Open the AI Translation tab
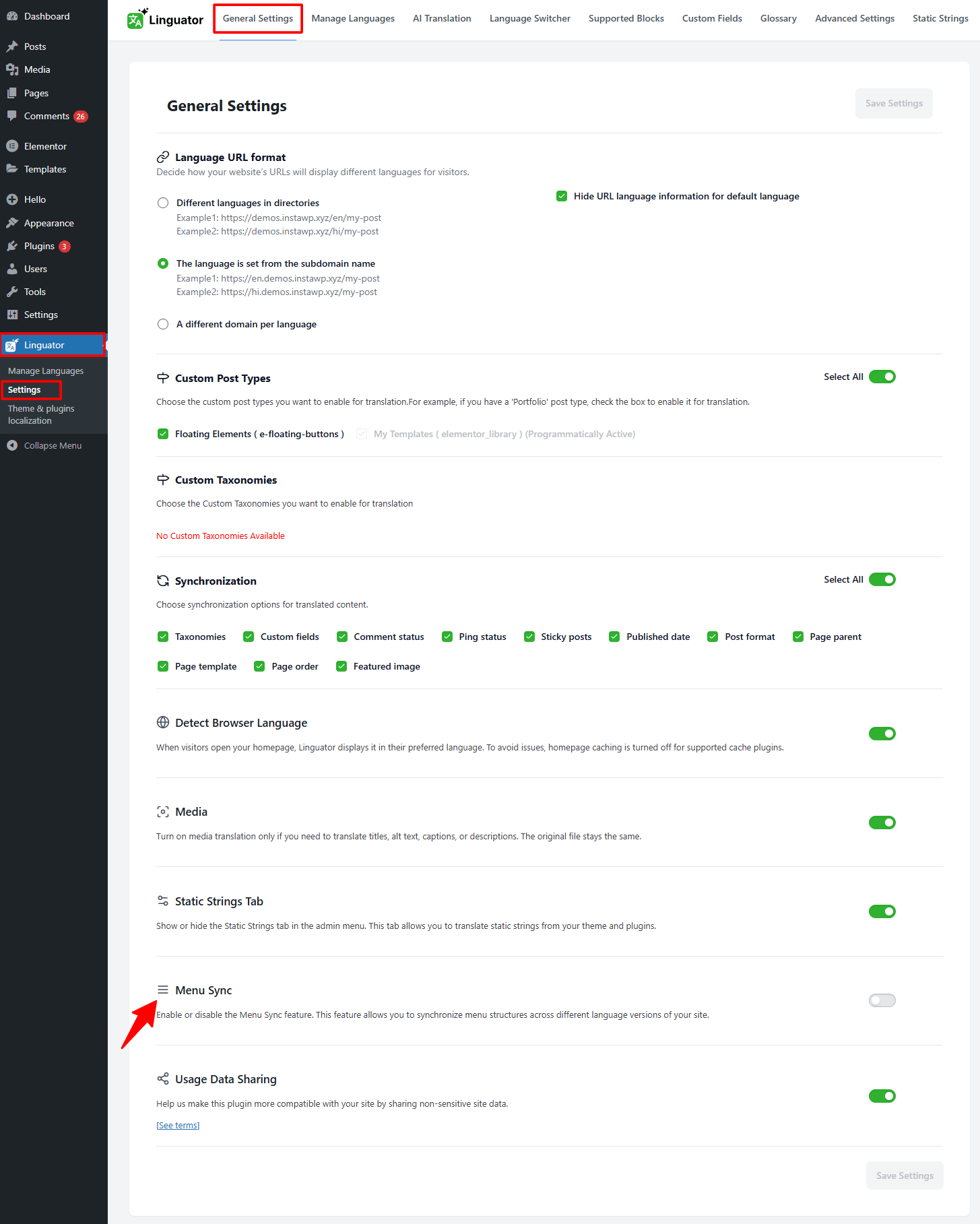 [442, 19]
